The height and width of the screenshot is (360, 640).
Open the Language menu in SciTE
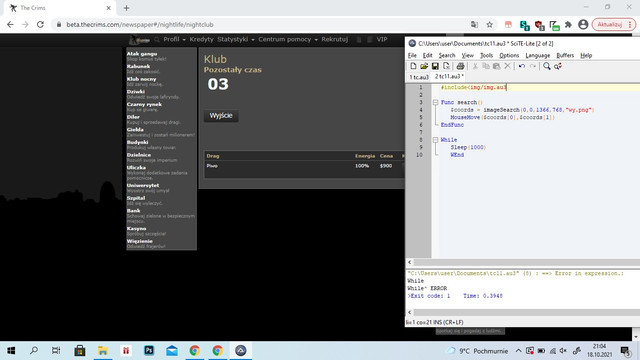[x=538, y=55]
